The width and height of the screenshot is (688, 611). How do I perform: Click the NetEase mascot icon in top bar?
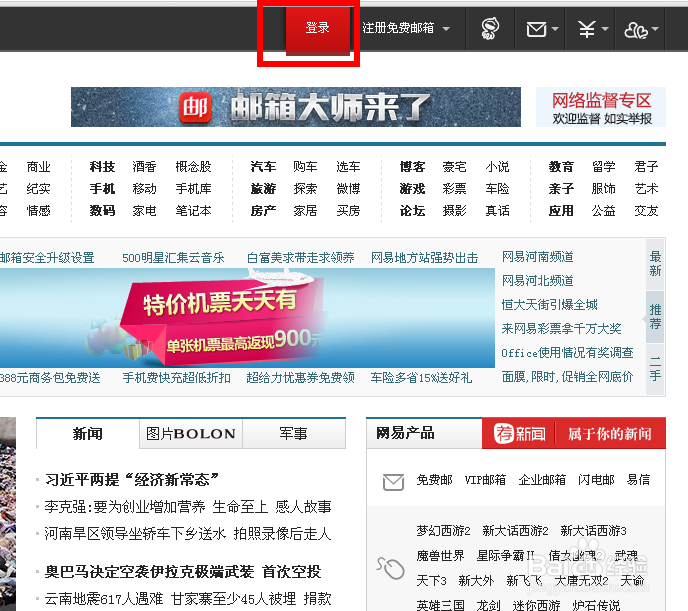tap(490, 29)
